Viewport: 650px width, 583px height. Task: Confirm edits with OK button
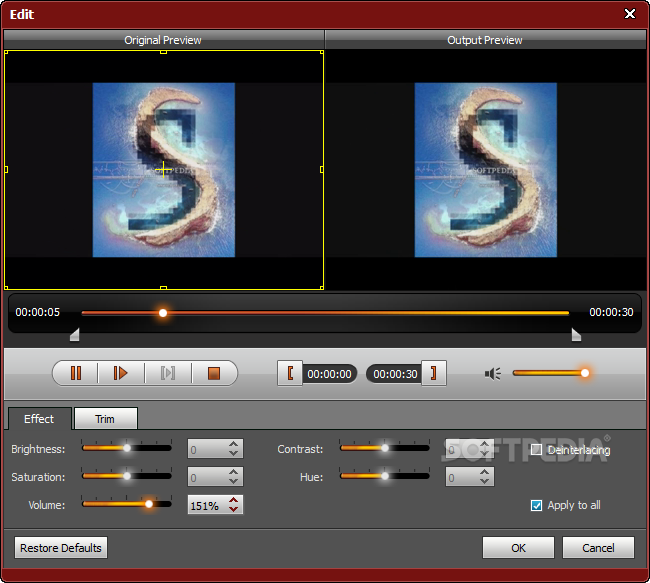click(x=518, y=548)
